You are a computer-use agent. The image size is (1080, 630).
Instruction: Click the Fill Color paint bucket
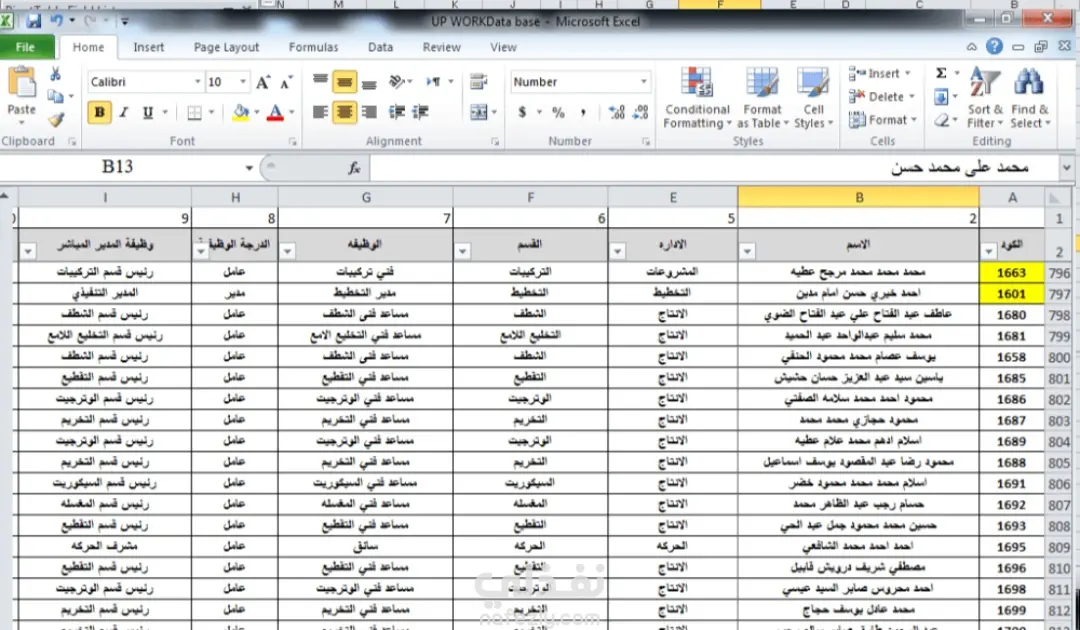click(x=240, y=112)
